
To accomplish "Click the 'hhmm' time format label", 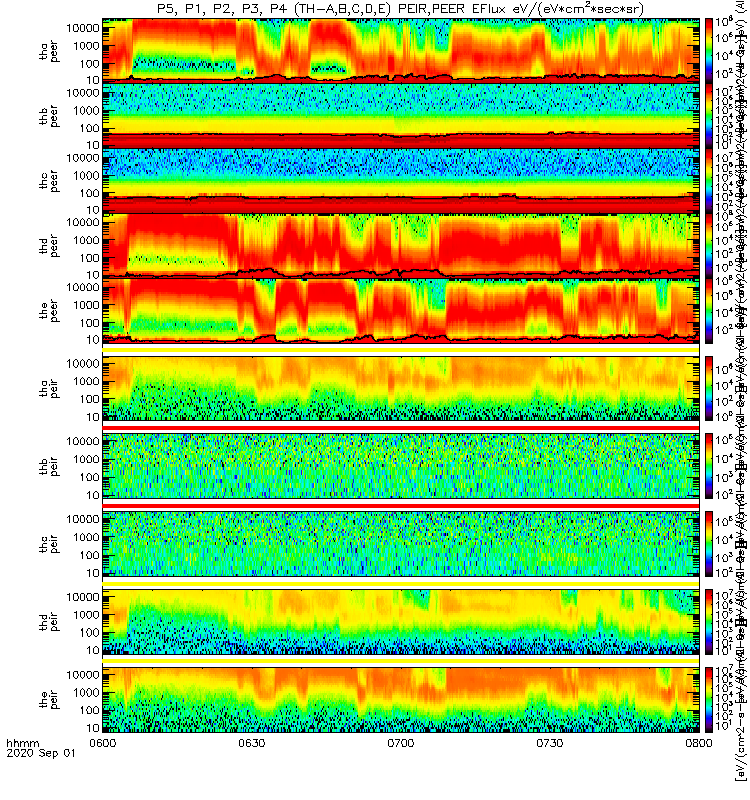I will [x=22, y=743].
